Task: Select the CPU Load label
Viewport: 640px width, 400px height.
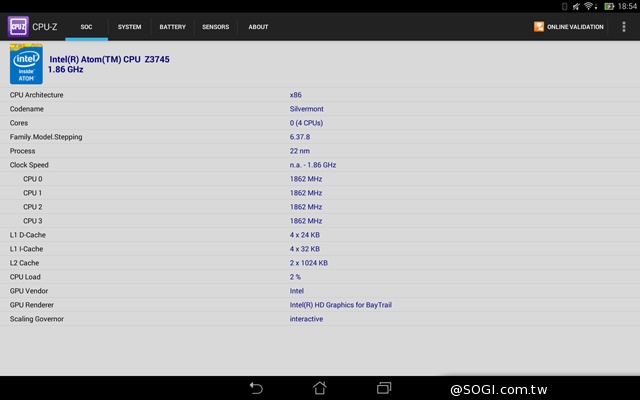Action: coord(25,277)
